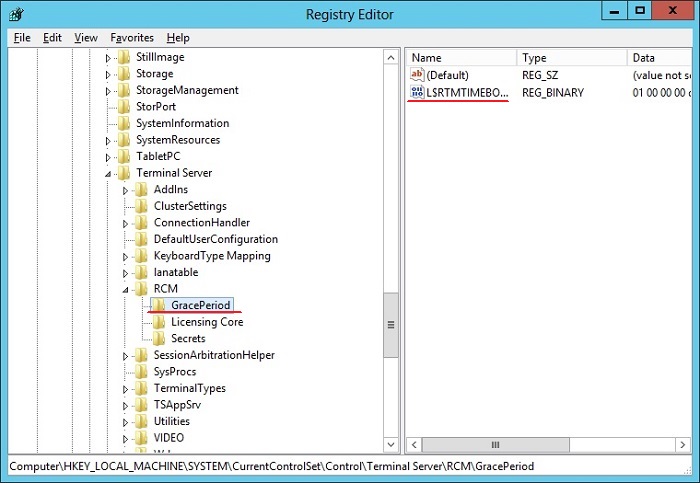The image size is (700, 483).
Task: Expand the AddIns key node
Action: (x=127, y=190)
